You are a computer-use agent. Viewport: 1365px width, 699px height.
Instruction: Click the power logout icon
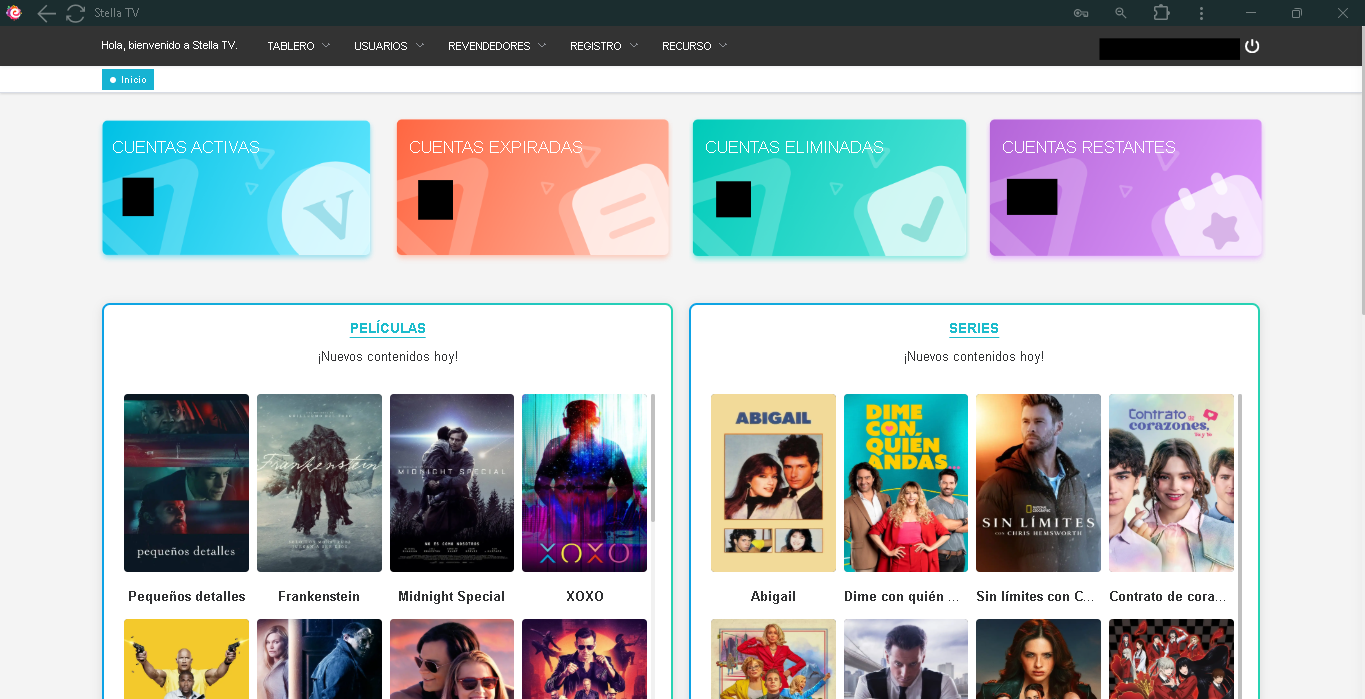point(1252,46)
